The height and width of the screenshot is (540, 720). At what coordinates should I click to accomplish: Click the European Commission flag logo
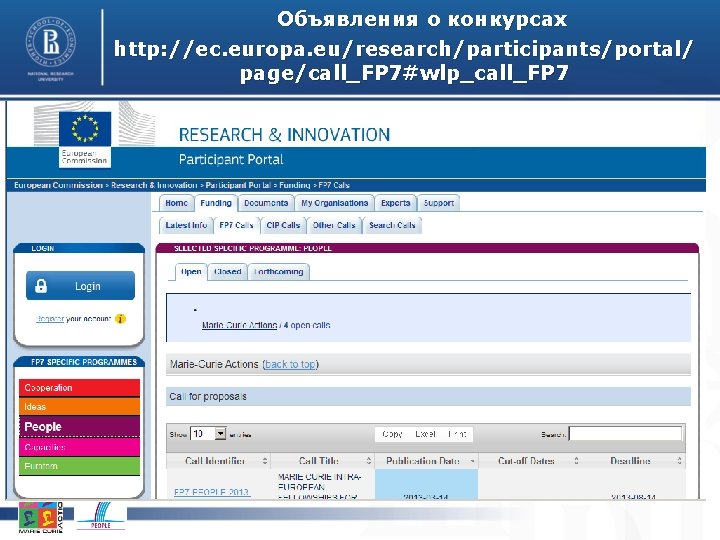[x=85, y=139]
